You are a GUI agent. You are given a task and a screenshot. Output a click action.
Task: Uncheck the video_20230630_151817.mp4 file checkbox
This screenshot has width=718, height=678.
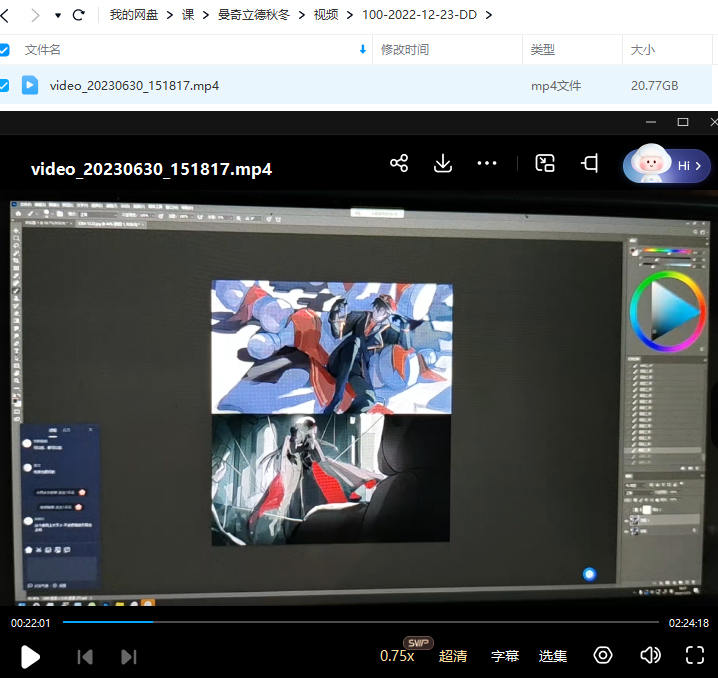(x=4, y=86)
